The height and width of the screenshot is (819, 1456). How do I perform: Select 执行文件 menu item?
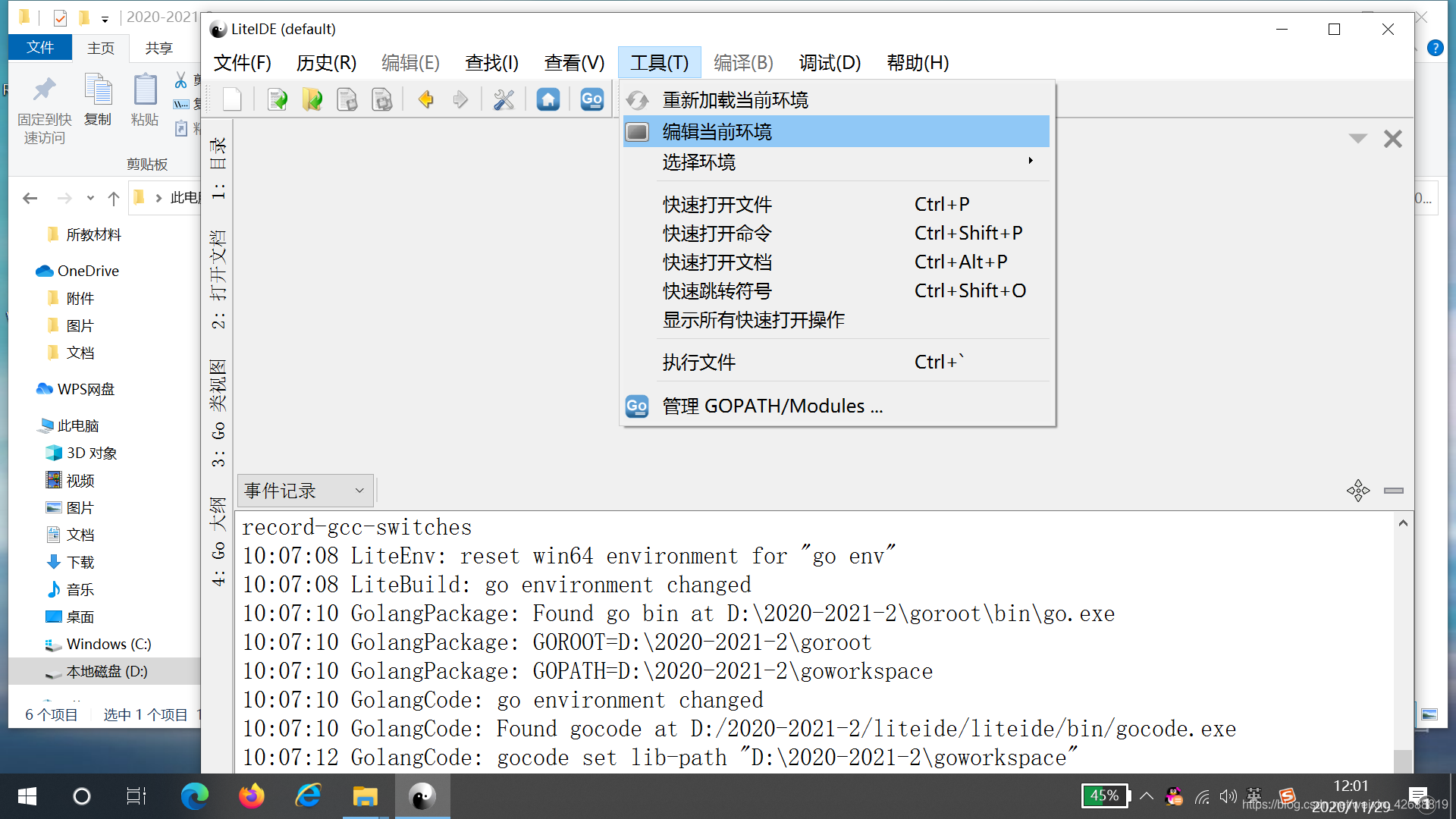(x=836, y=362)
